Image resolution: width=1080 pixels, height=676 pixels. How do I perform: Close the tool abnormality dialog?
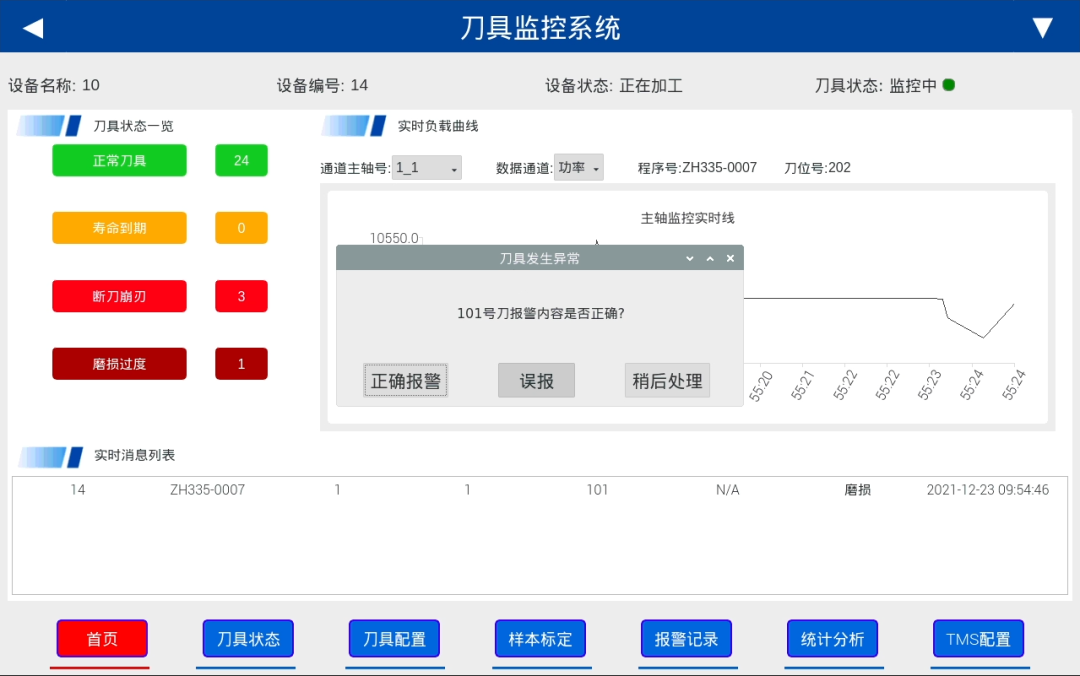(730, 259)
